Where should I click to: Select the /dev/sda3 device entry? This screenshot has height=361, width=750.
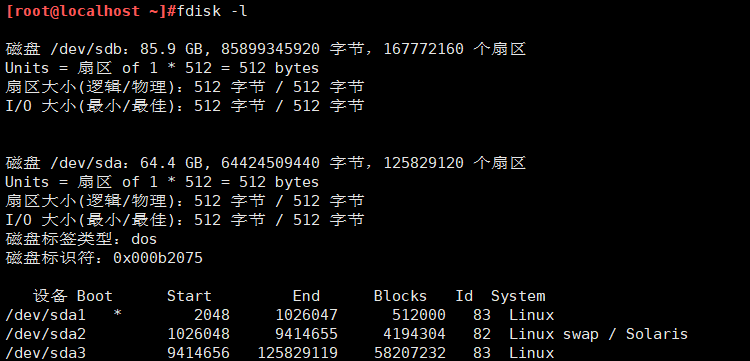click(45, 353)
